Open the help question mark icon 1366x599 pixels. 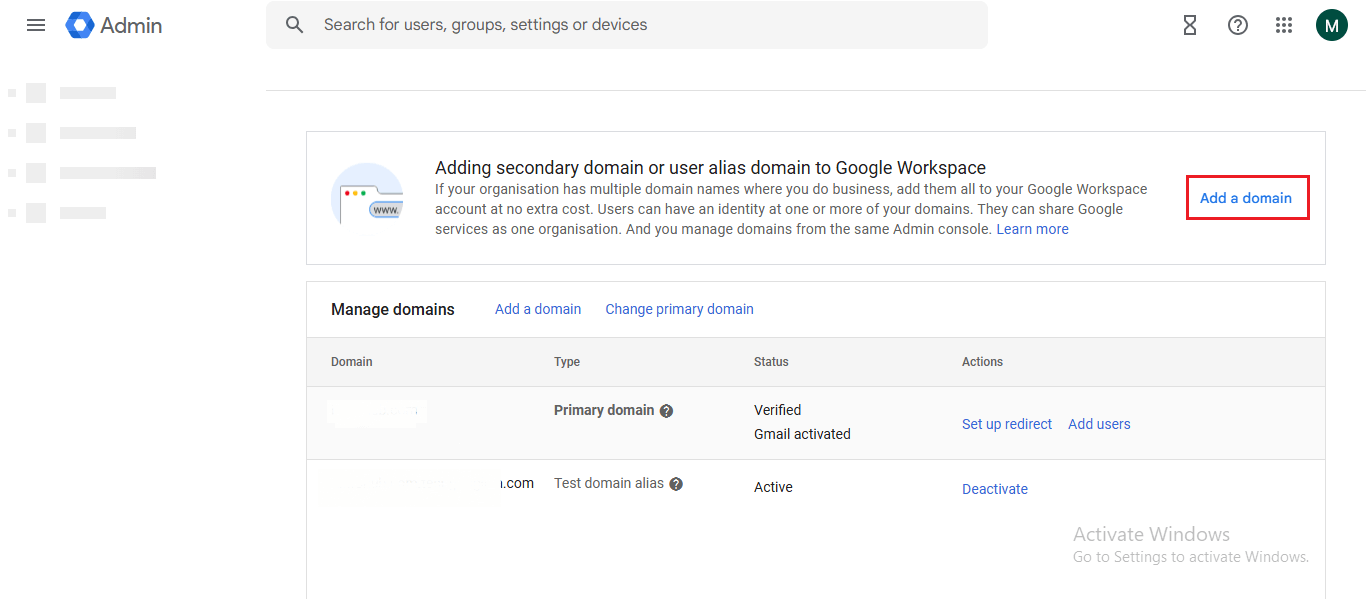pyautogui.click(x=1238, y=26)
